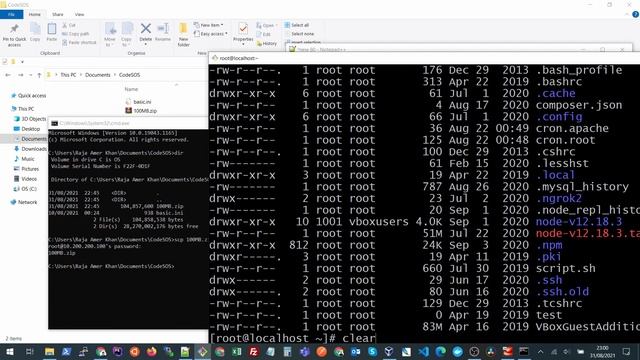Select Desktop in navigation pane
This screenshot has width=640, height=360.
coord(27,129)
